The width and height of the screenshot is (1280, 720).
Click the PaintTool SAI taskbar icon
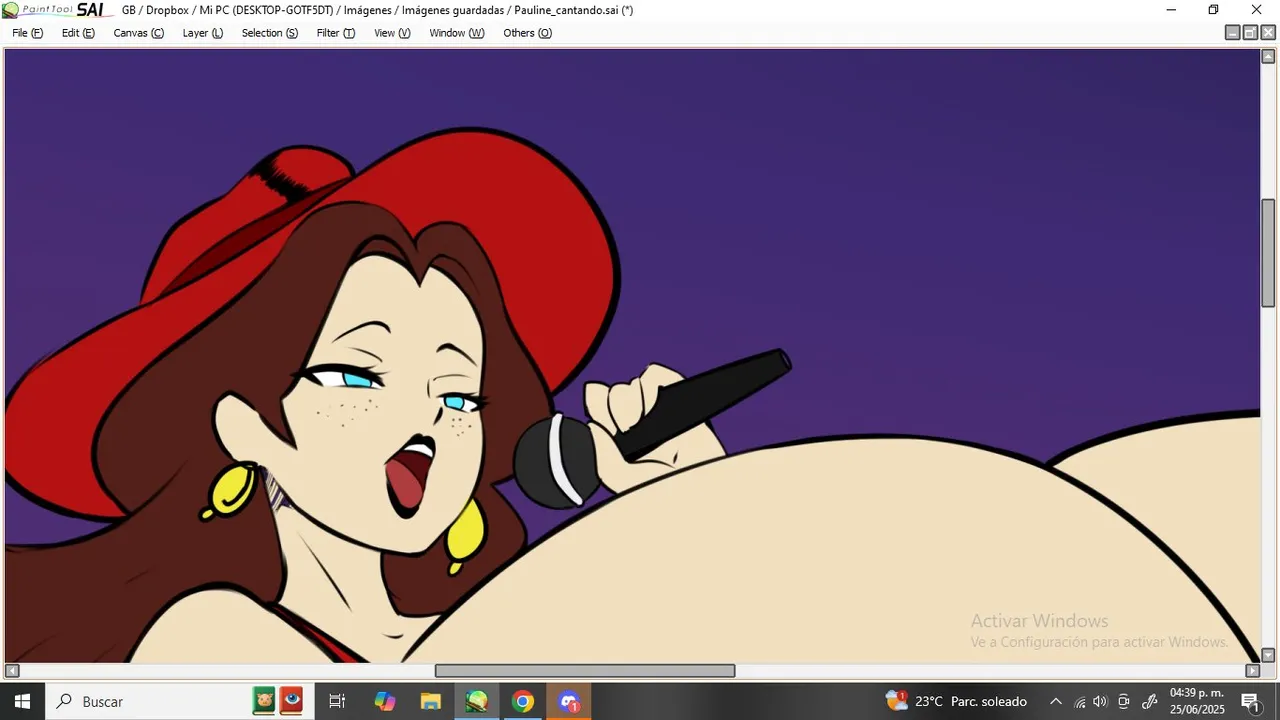tap(477, 701)
